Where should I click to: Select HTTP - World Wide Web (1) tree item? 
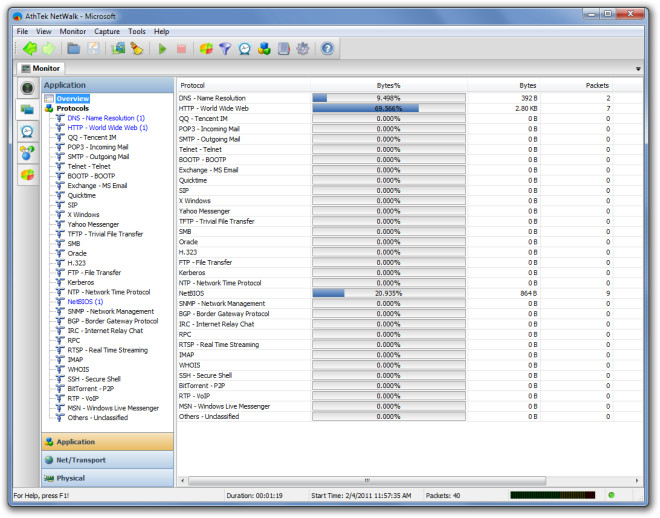coord(108,128)
